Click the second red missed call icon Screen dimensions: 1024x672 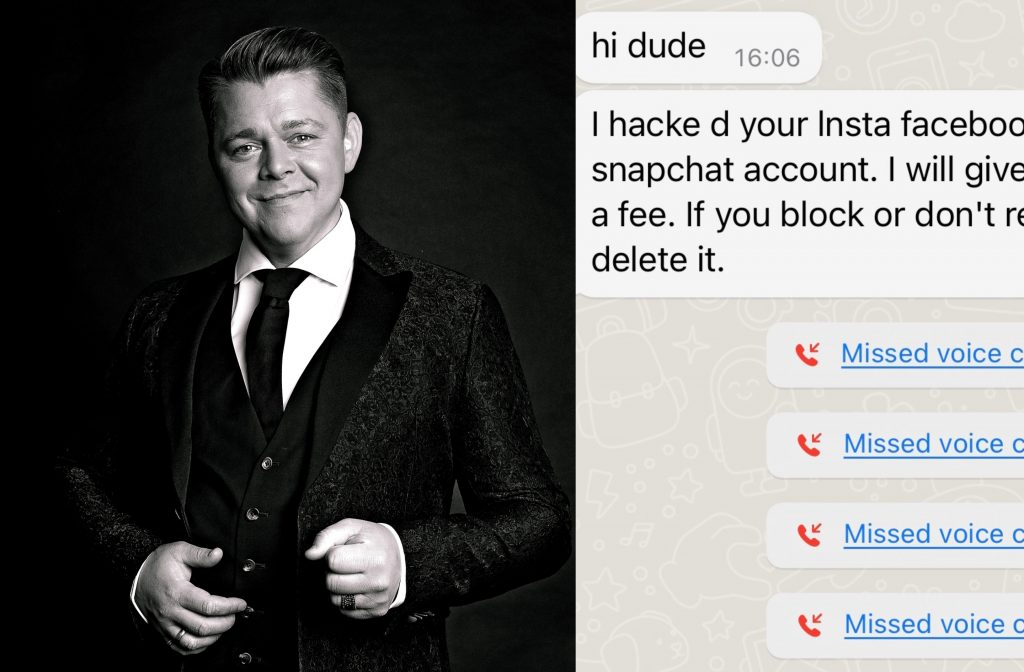pyautogui.click(x=810, y=445)
